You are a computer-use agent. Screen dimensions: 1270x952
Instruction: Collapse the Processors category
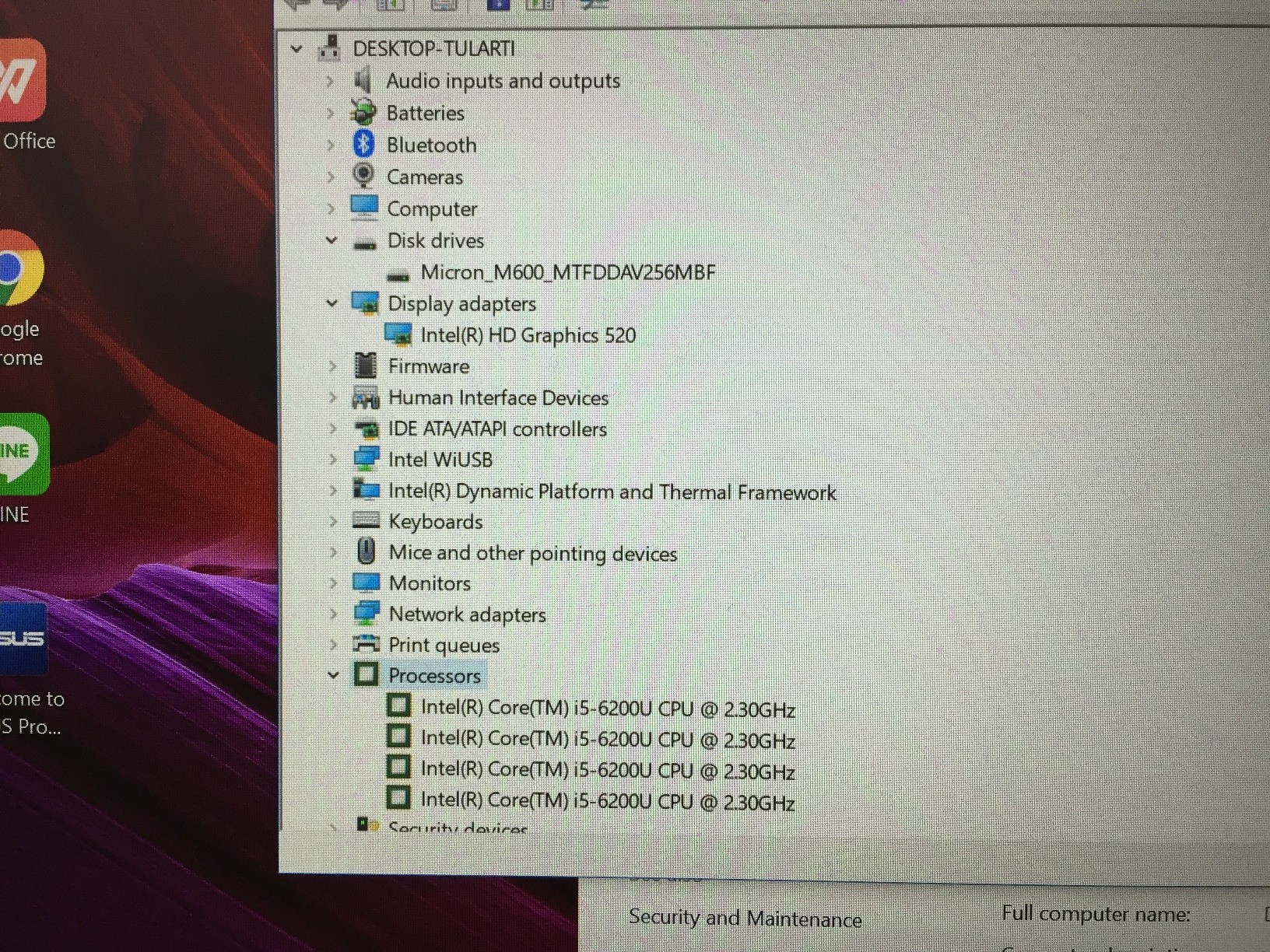click(x=333, y=675)
